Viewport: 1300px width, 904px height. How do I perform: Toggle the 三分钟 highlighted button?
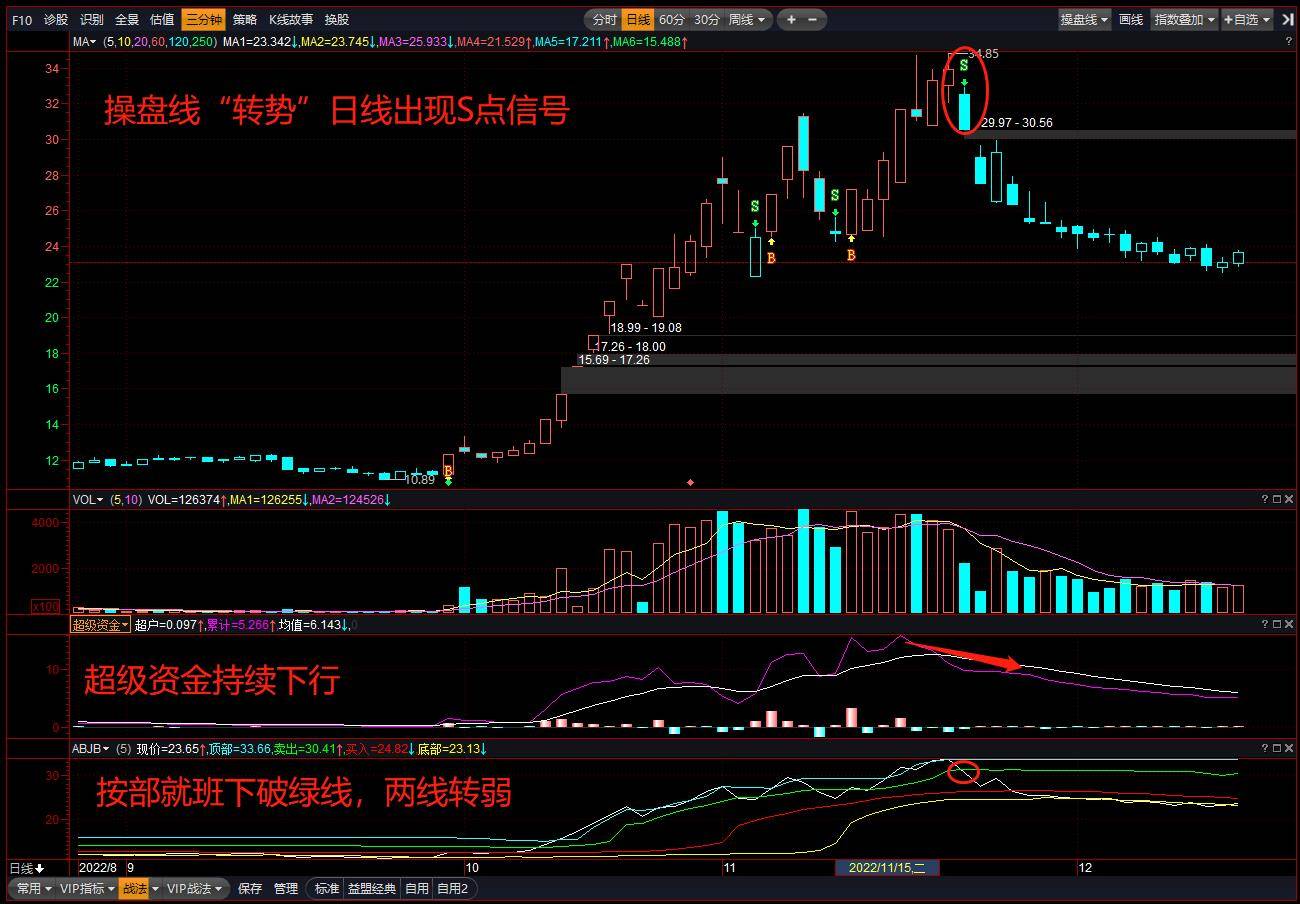tap(204, 20)
